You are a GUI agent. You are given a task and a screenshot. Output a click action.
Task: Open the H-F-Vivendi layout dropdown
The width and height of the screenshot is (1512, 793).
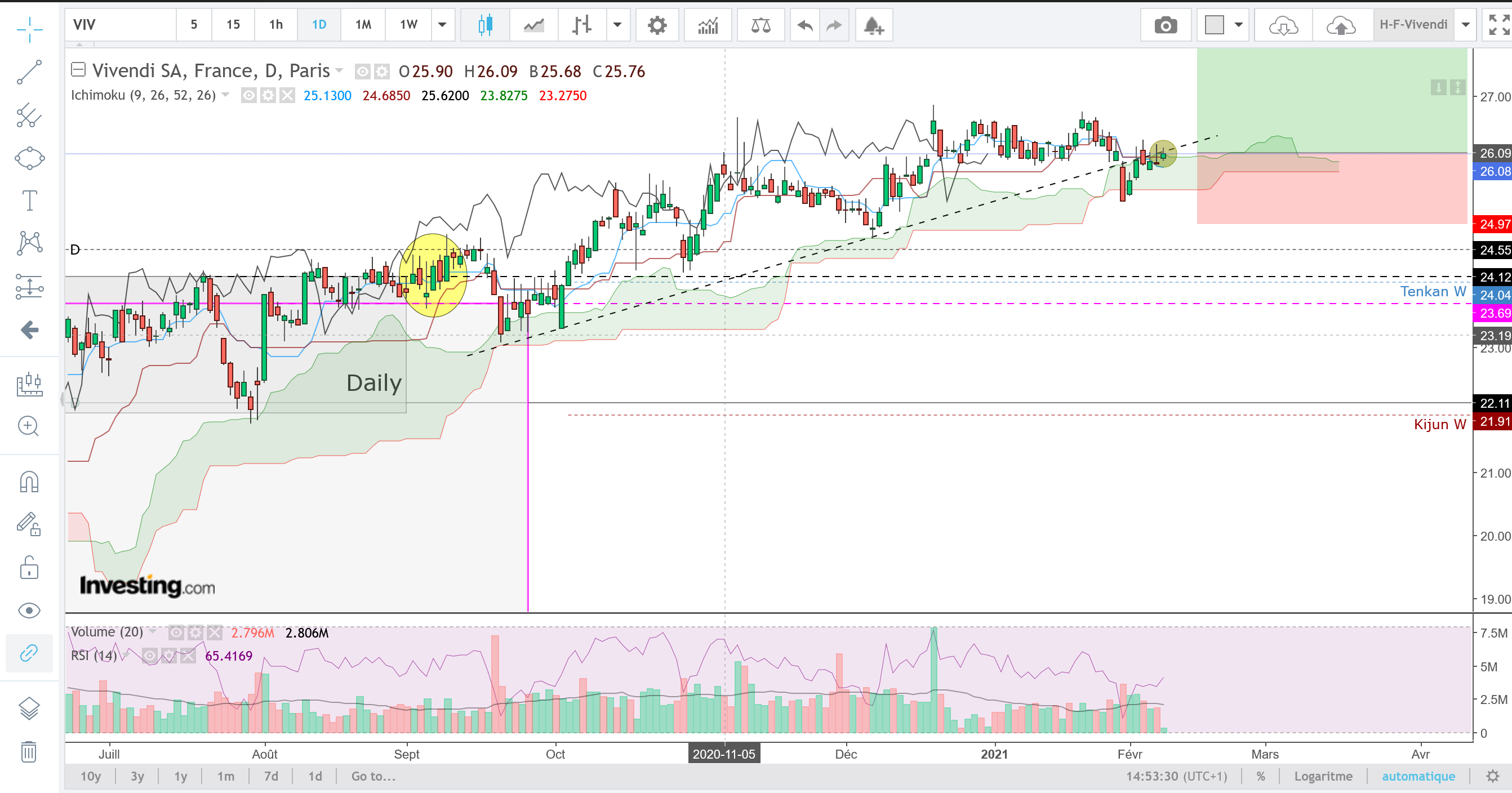(x=1466, y=25)
